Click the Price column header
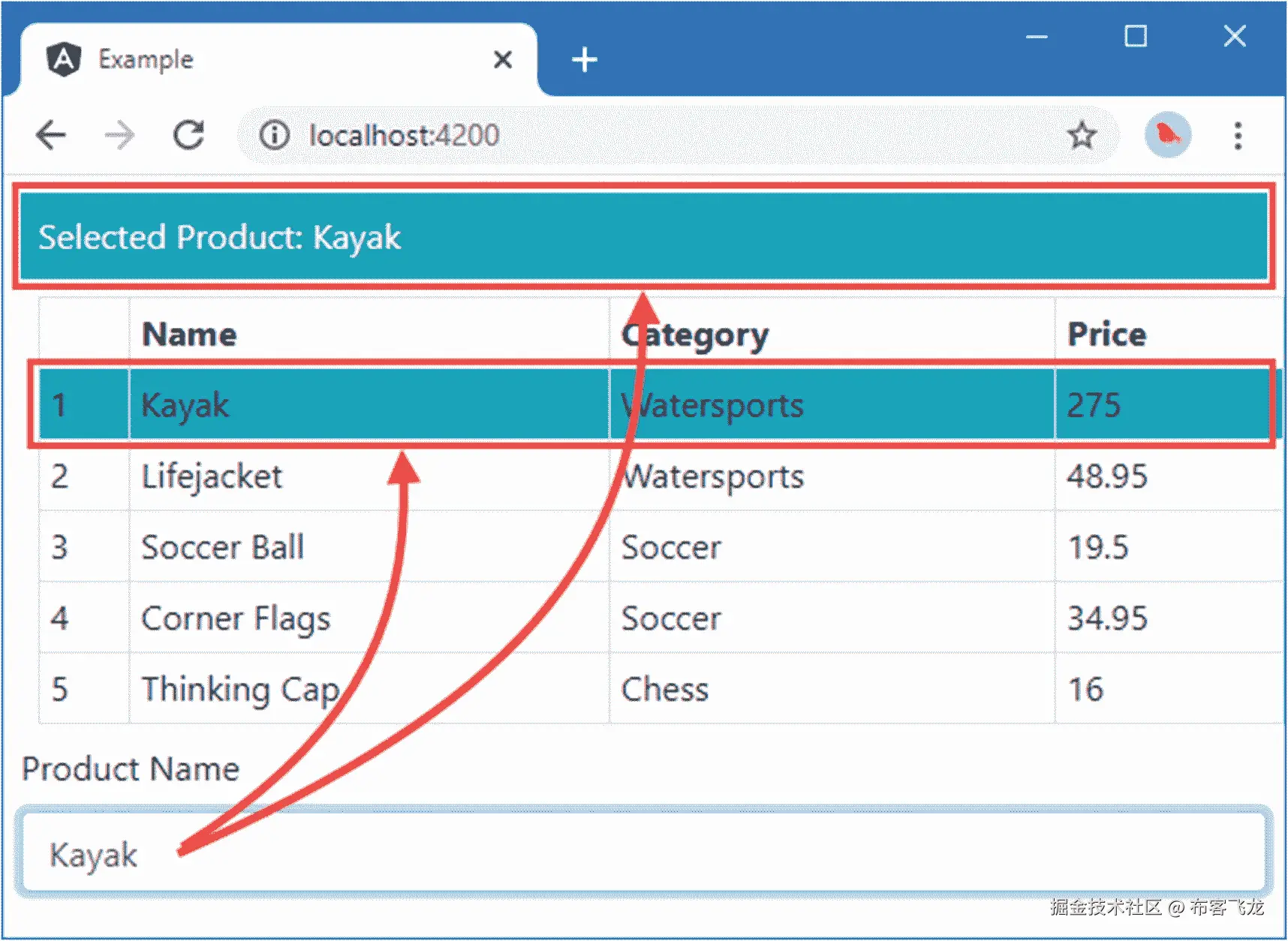Screen dimensions: 1288x941 (x=1107, y=335)
